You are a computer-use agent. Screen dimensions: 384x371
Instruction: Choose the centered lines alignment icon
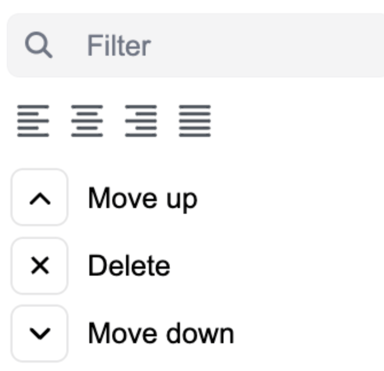87,121
